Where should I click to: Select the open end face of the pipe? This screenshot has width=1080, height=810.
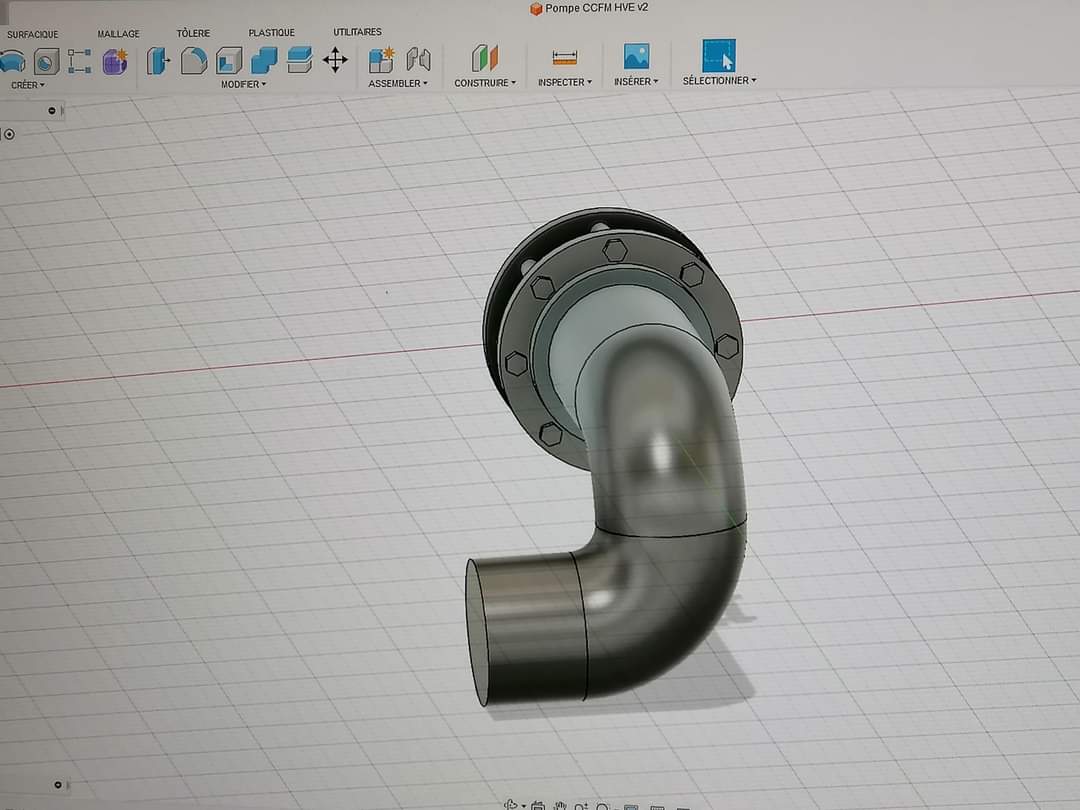pyautogui.click(x=477, y=632)
